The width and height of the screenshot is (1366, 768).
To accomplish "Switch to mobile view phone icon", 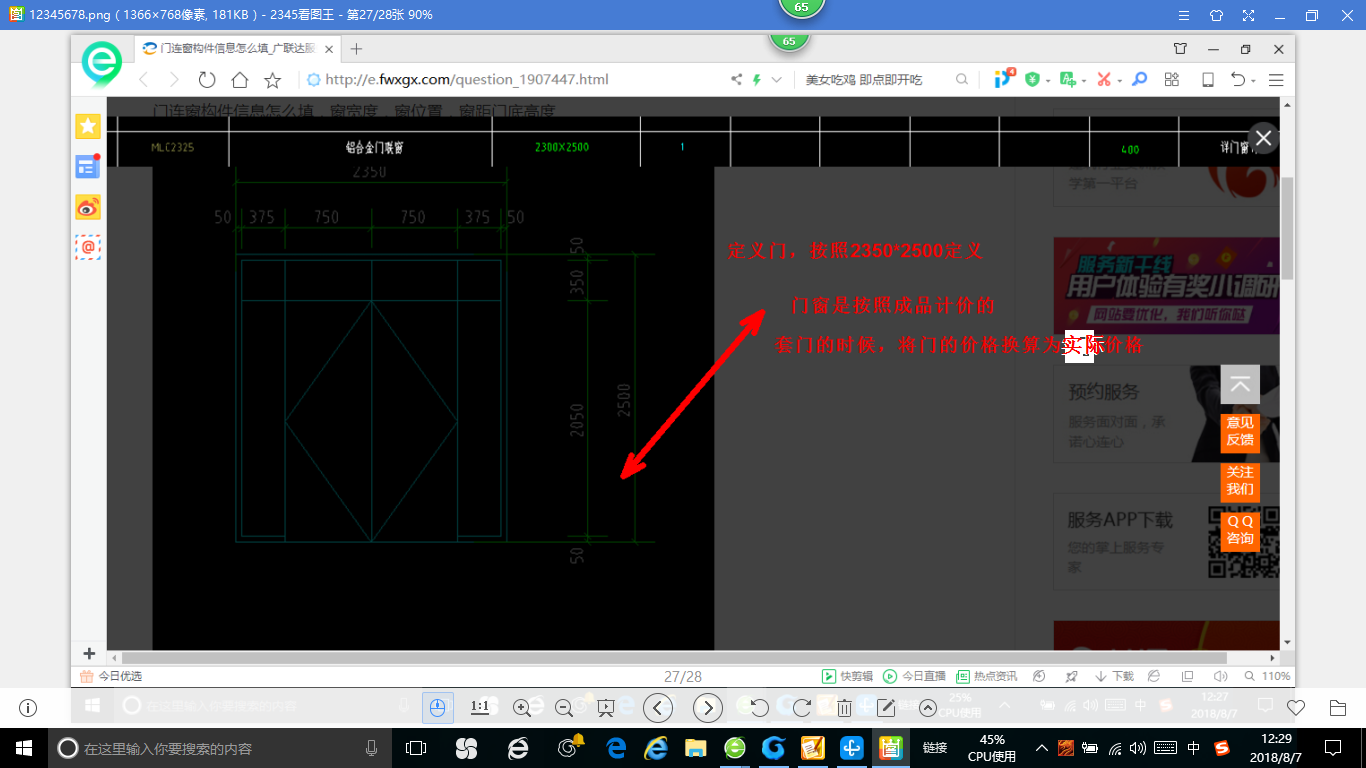I will (x=1207, y=80).
